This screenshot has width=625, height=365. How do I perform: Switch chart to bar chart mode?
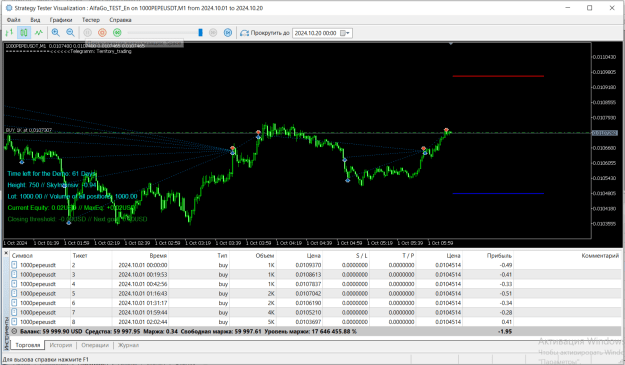9,33
